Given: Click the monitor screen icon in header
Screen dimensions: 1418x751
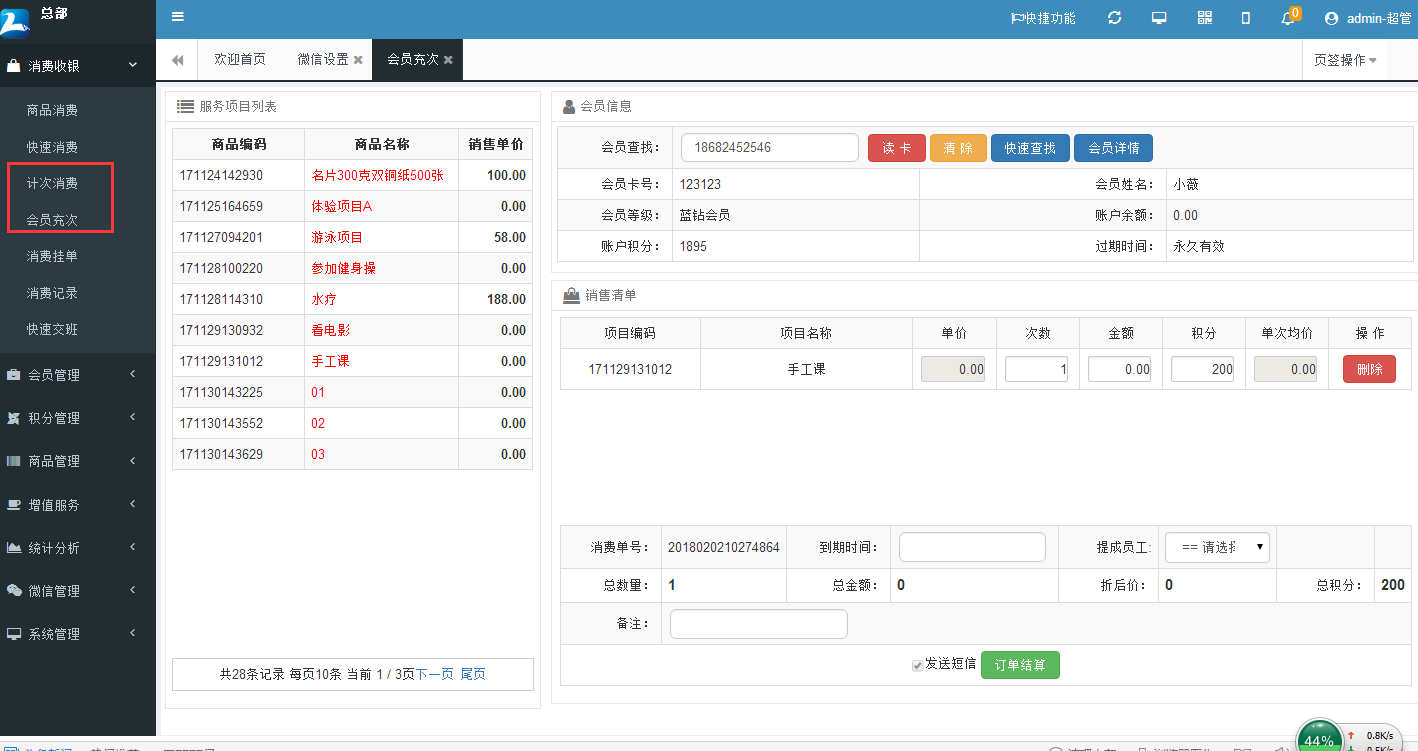Looking at the screenshot, I should [x=1159, y=17].
